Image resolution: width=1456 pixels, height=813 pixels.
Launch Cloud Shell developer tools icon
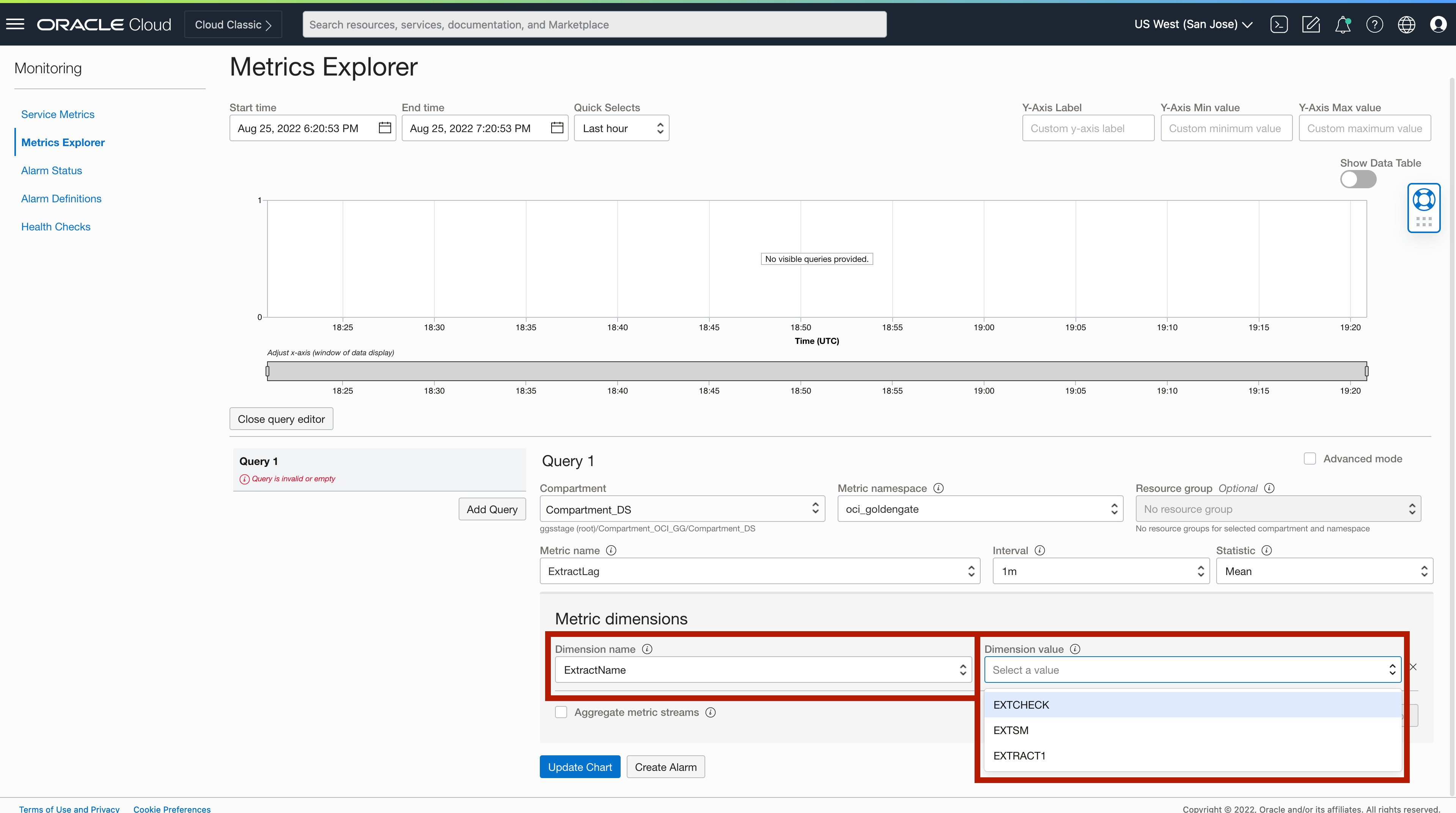click(x=1278, y=24)
